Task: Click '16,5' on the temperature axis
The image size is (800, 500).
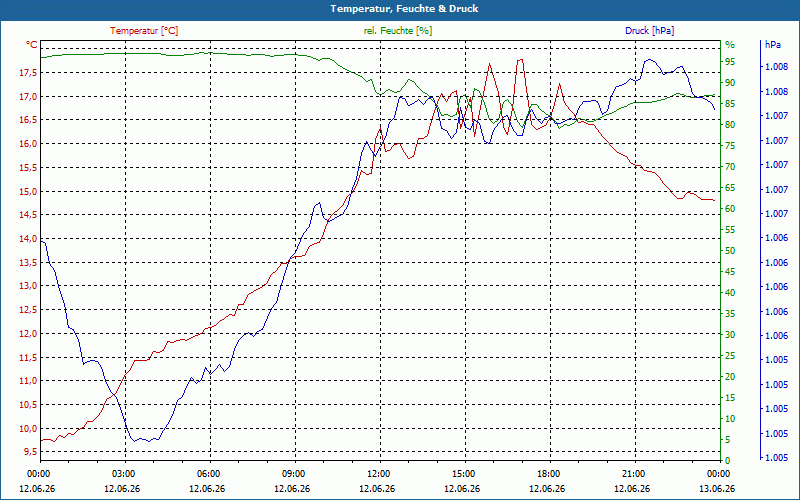Action: coord(28,120)
